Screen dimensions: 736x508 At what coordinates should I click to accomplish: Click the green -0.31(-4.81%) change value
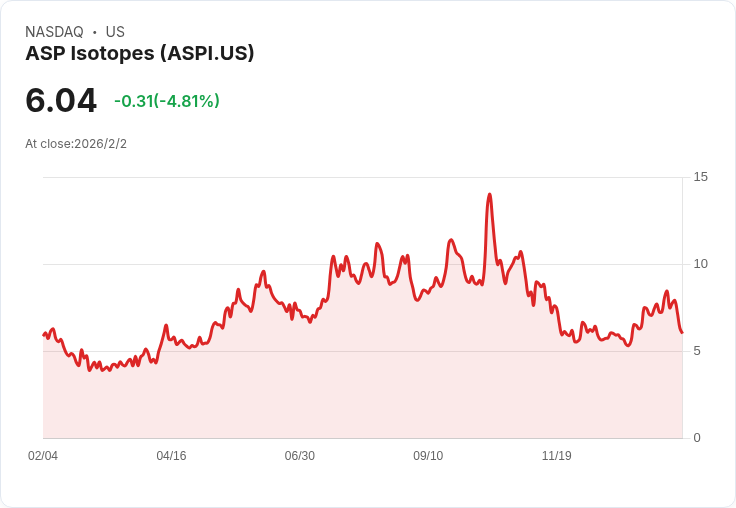point(166,101)
